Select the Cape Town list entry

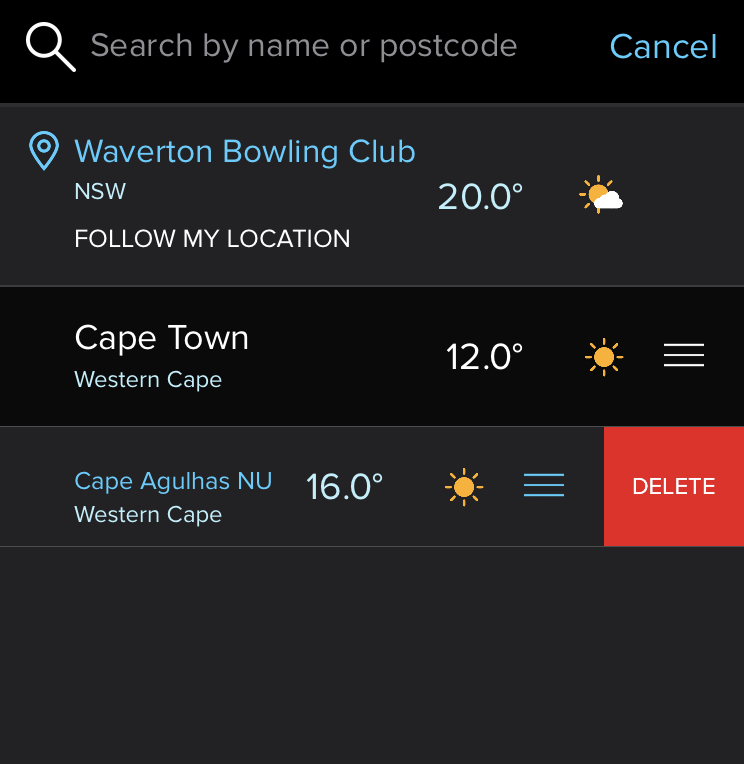tap(372, 357)
